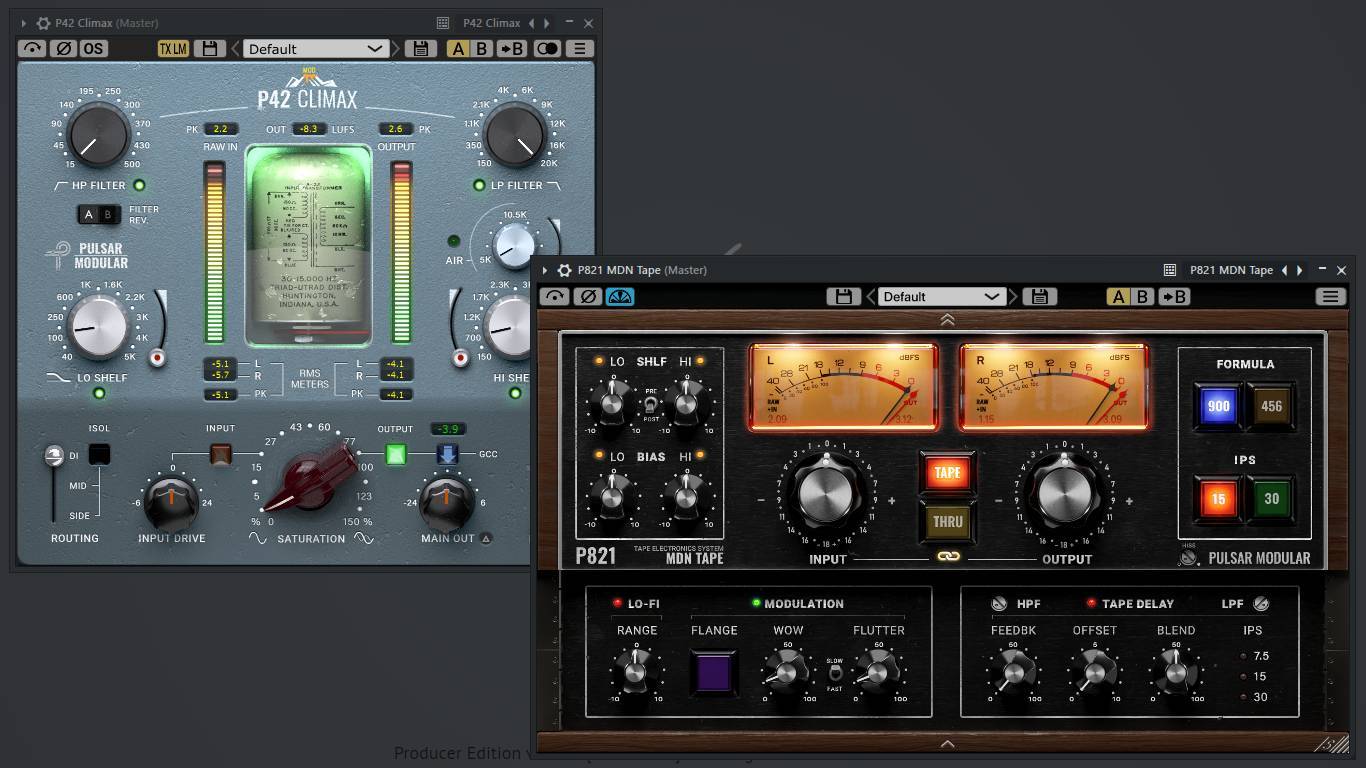
Task: Collapse P821 bottom panel chevron
Action: click(x=947, y=744)
